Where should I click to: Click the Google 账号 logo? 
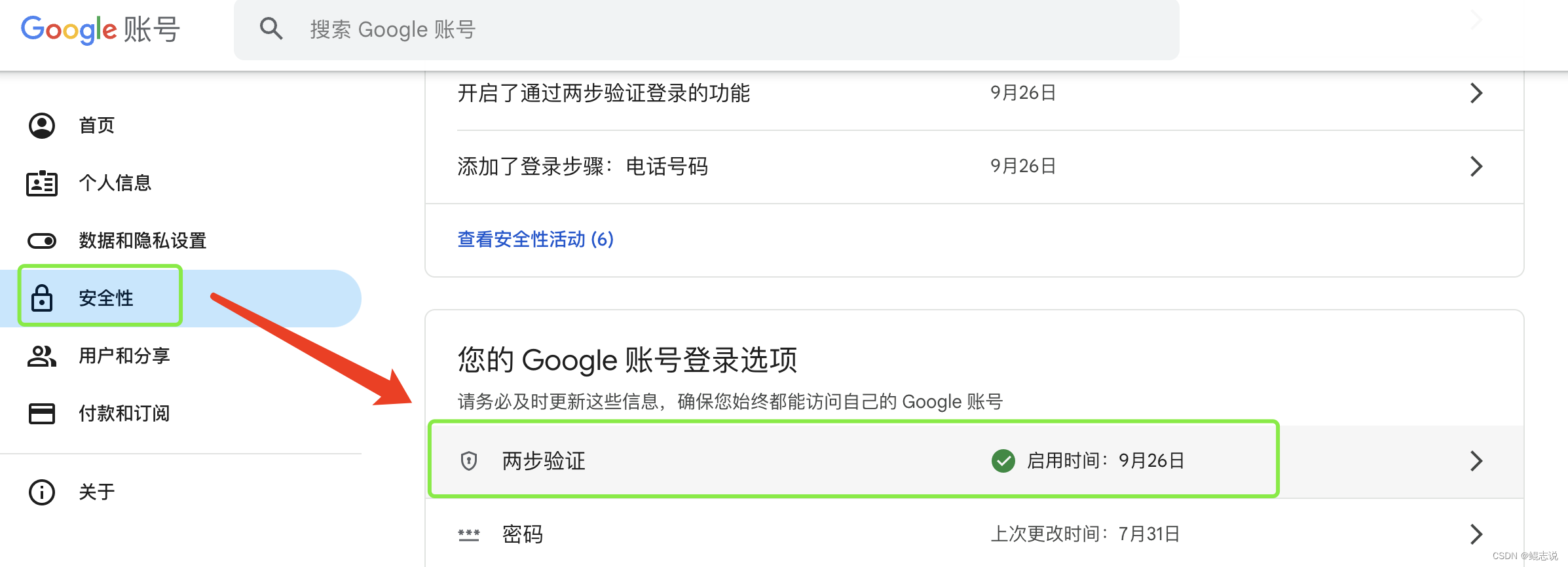[x=100, y=29]
